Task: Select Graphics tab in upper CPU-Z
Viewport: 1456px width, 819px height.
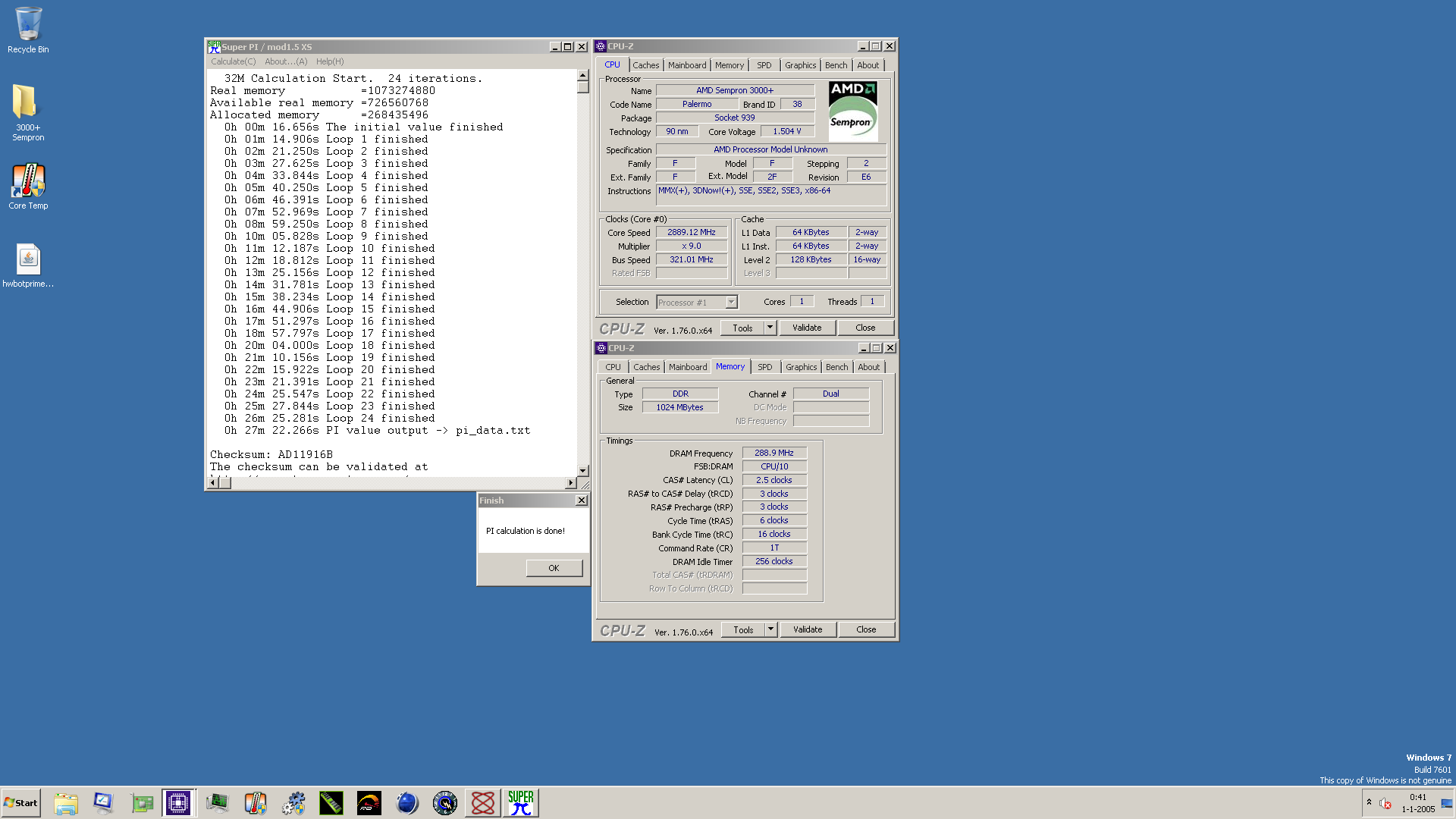Action: [x=801, y=65]
